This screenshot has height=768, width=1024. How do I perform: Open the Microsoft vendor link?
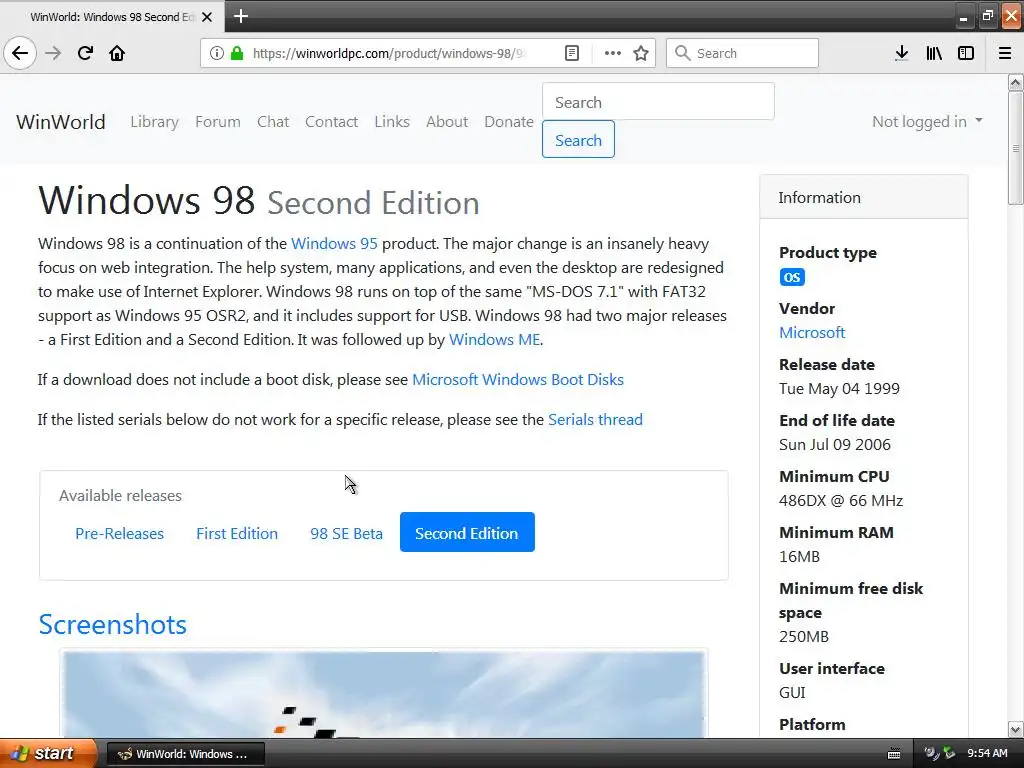(x=812, y=332)
